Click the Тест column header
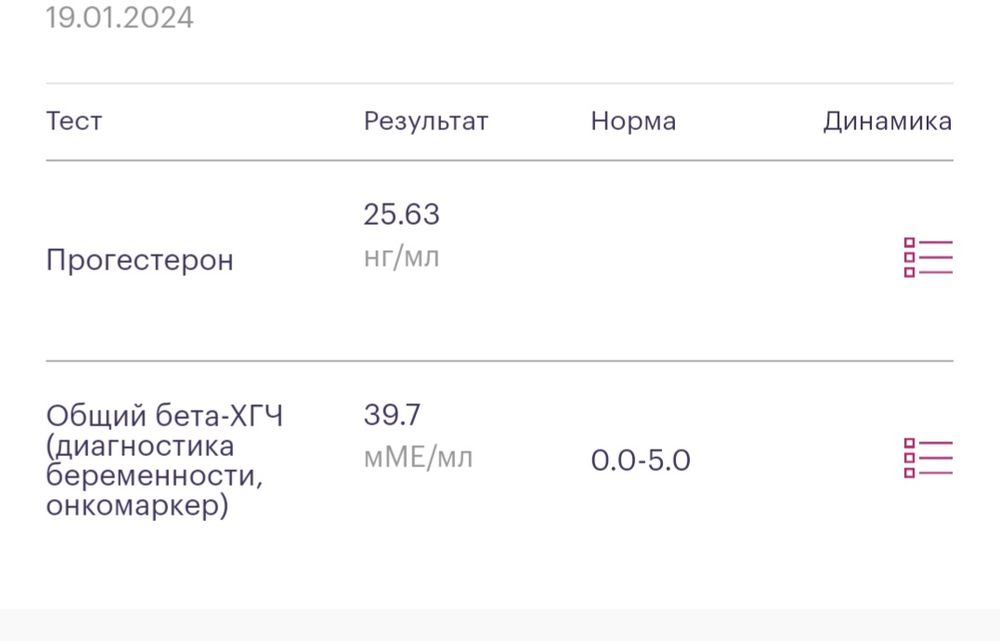The width and height of the screenshot is (1000, 641). 74,122
